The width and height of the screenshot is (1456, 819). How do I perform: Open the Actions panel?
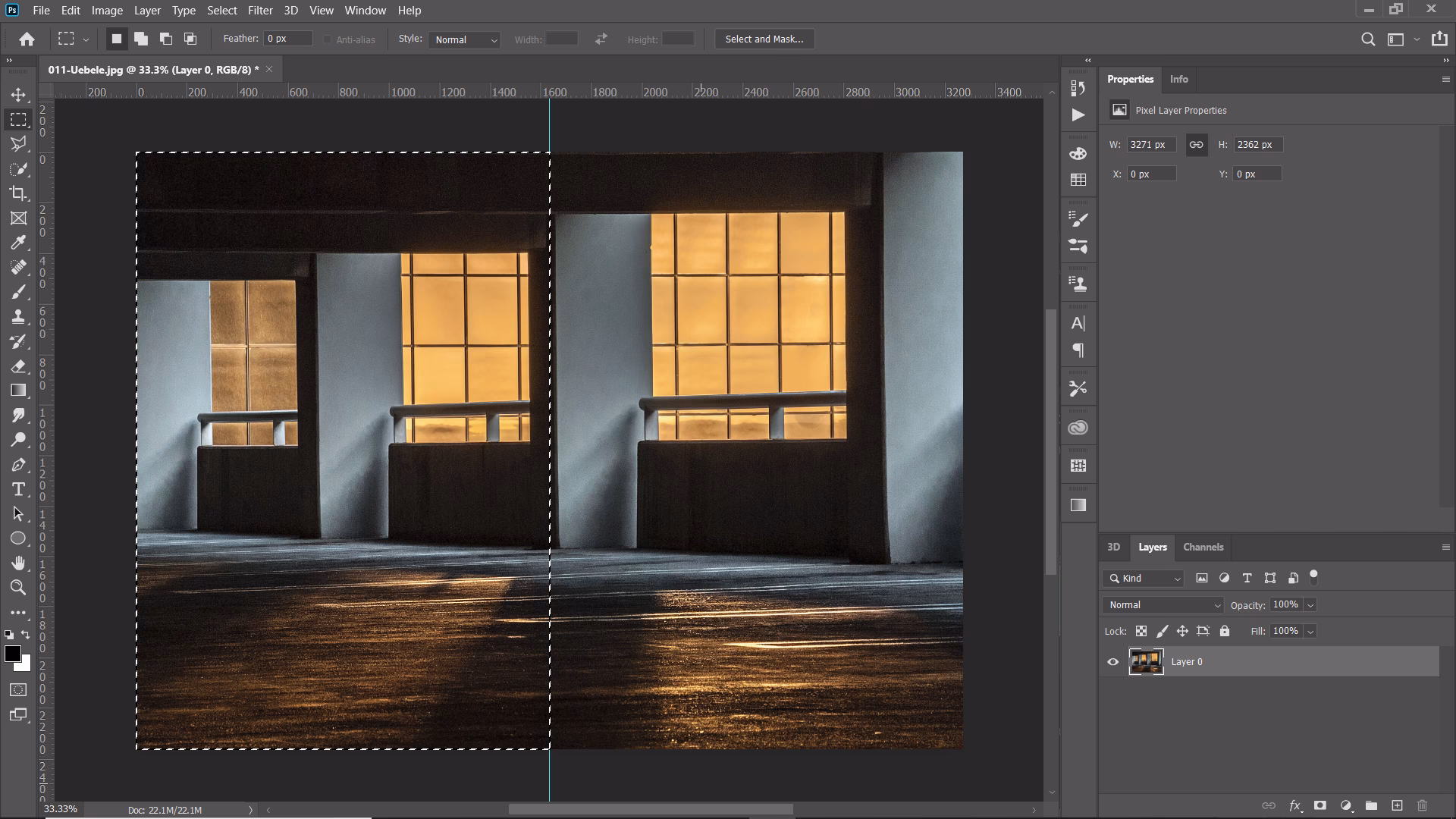click(x=1078, y=115)
